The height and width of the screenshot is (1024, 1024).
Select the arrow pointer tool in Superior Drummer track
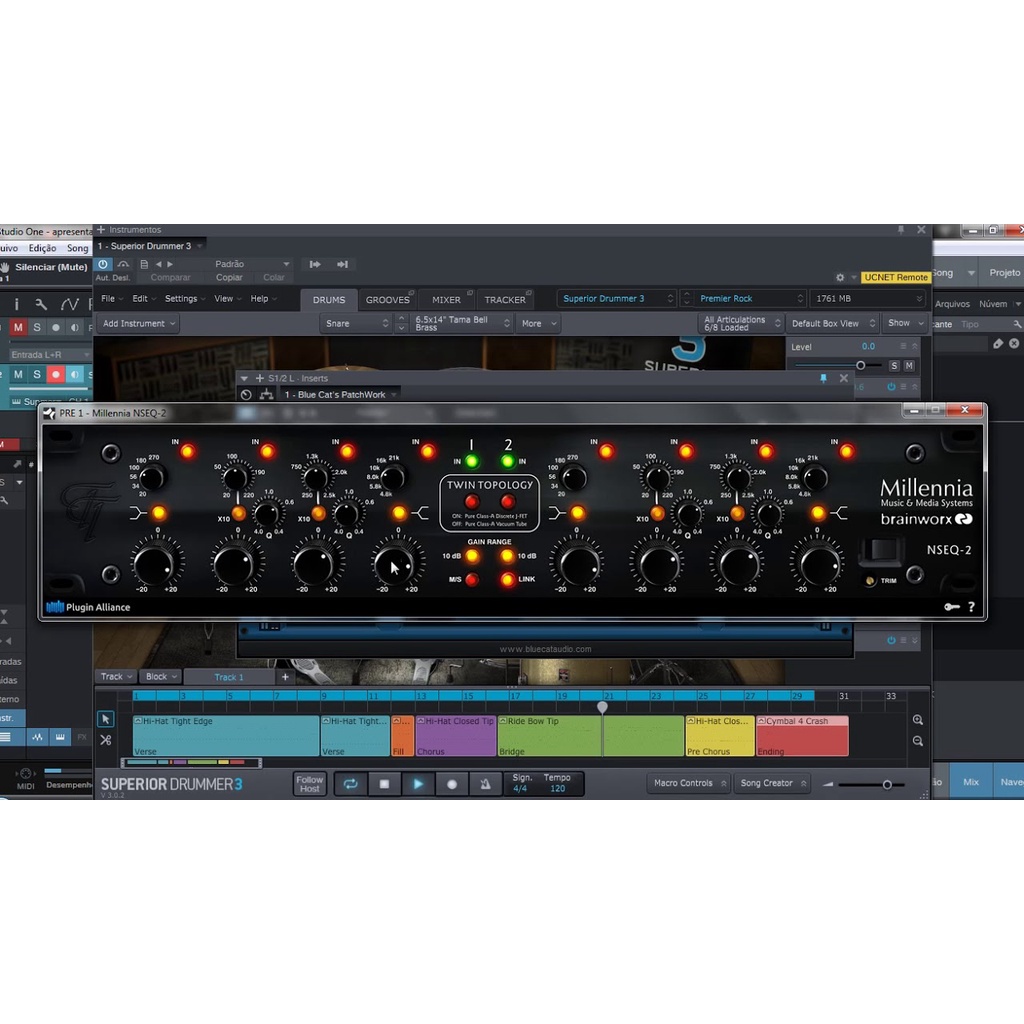pyautogui.click(x=105, y=719)
